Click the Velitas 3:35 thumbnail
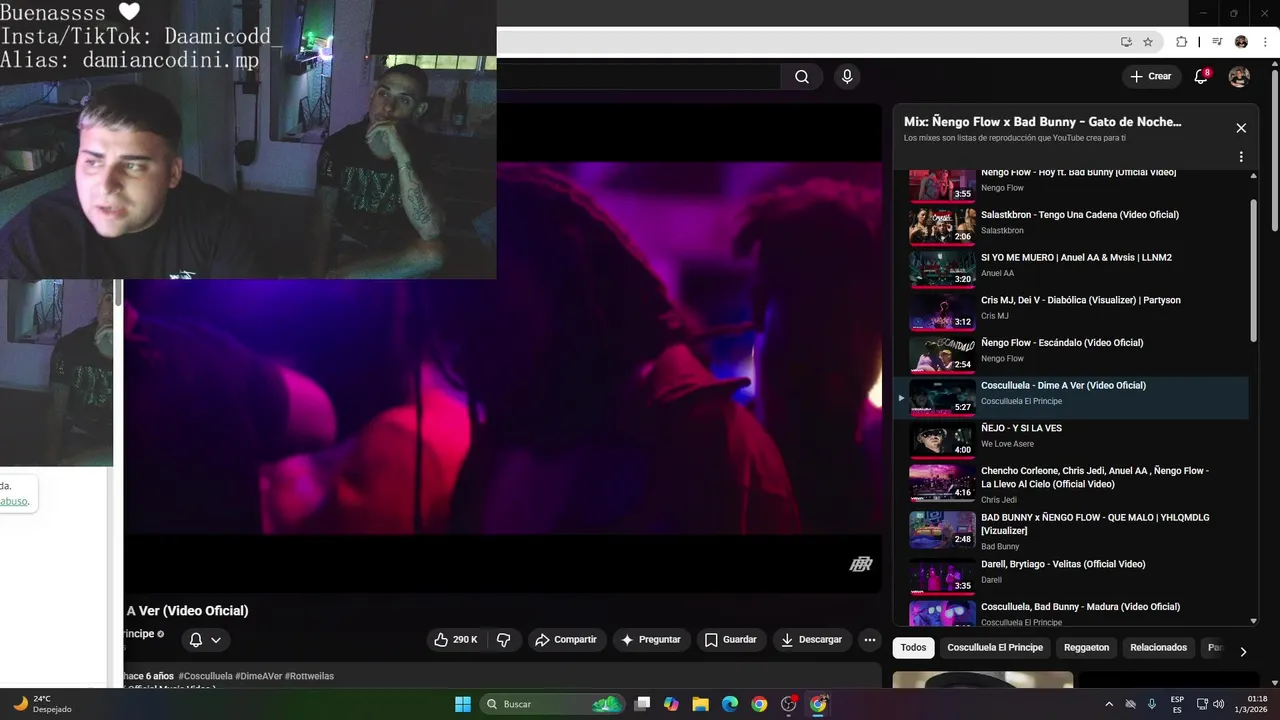The width and height of the screenshot is (1280, 720). (942, 576)
